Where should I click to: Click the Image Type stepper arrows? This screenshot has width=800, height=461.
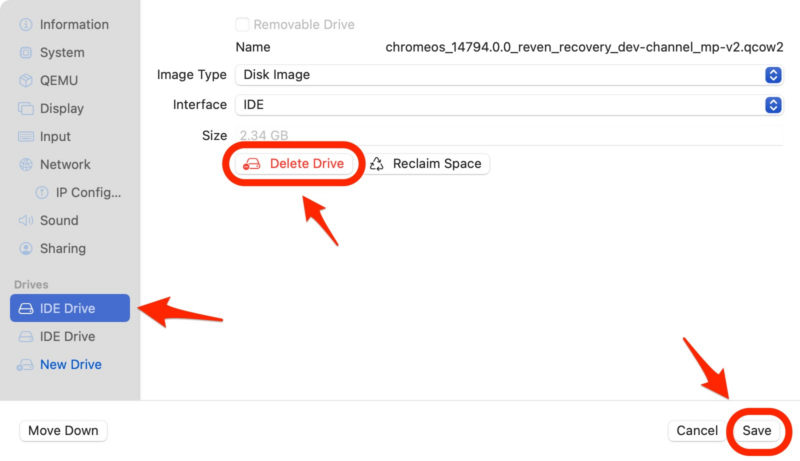click(773, 75)
